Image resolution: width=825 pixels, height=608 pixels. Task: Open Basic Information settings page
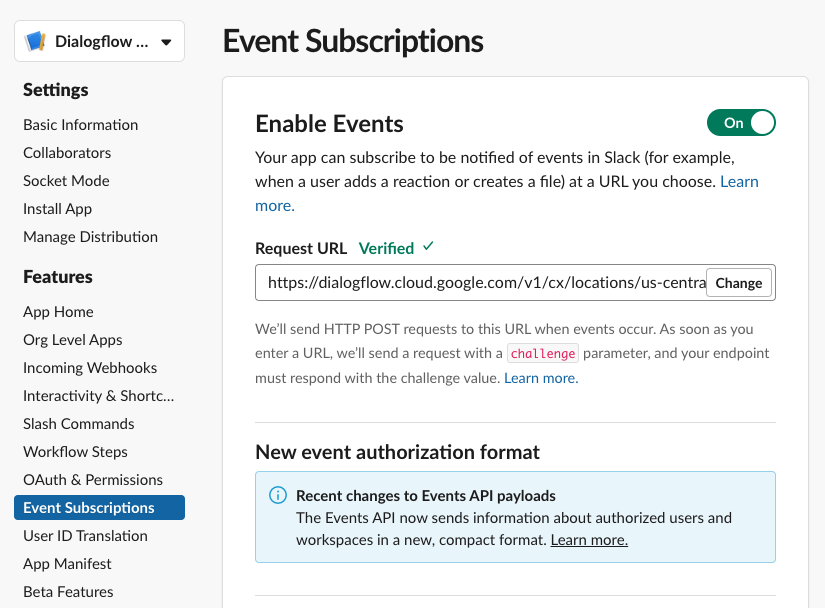[x=81, y=125]
